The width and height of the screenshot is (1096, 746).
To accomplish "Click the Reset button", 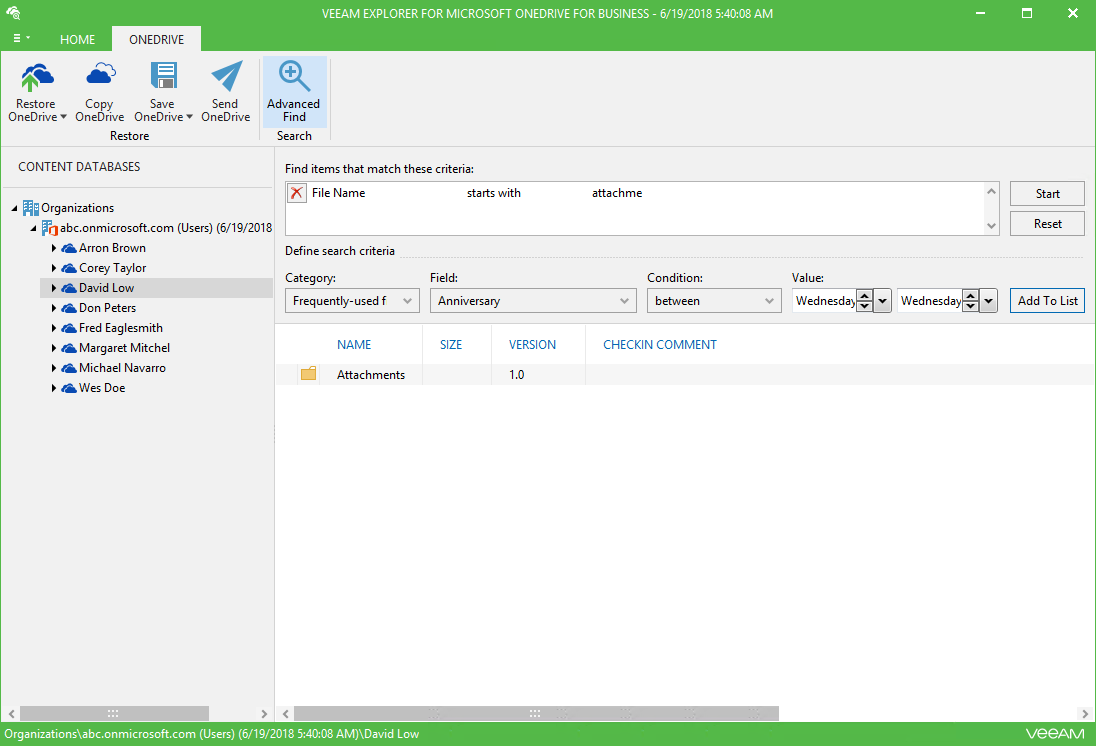I will tap(1047, 224).
